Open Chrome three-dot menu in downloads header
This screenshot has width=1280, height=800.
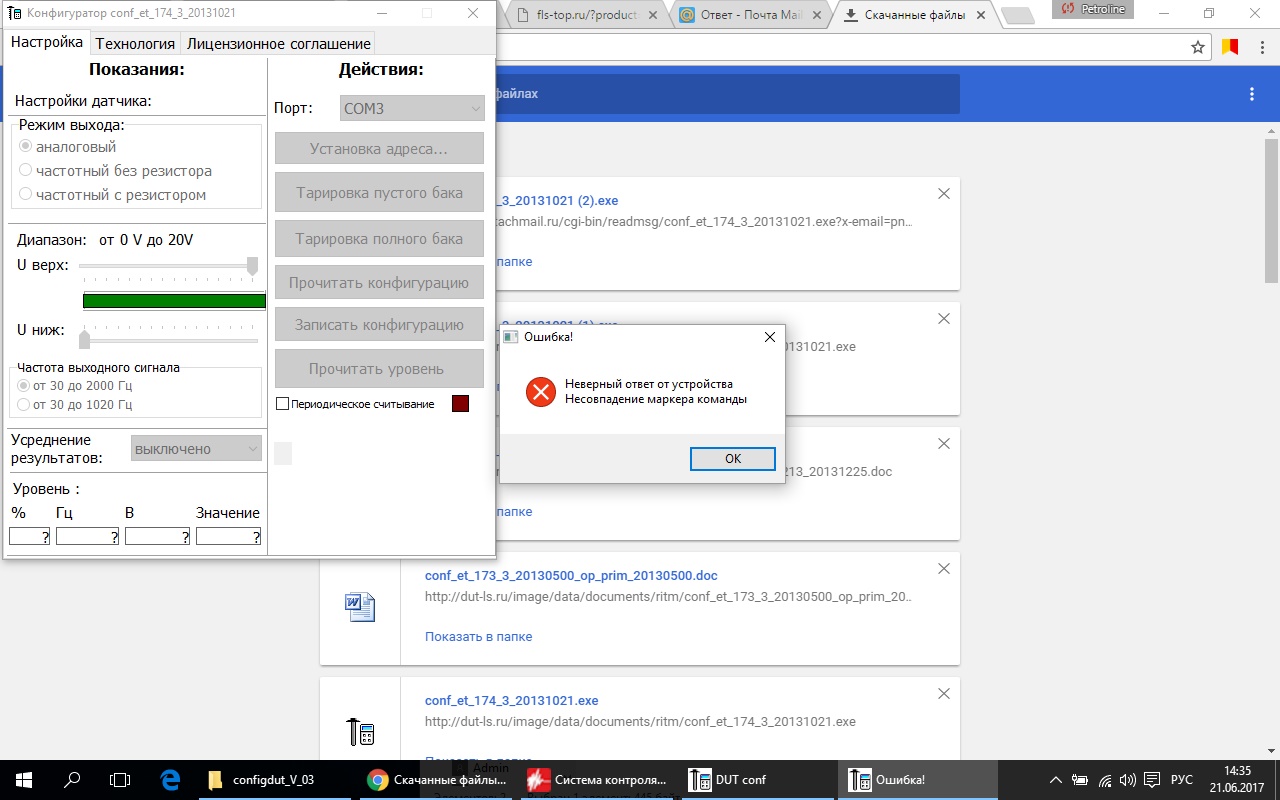1251,94
